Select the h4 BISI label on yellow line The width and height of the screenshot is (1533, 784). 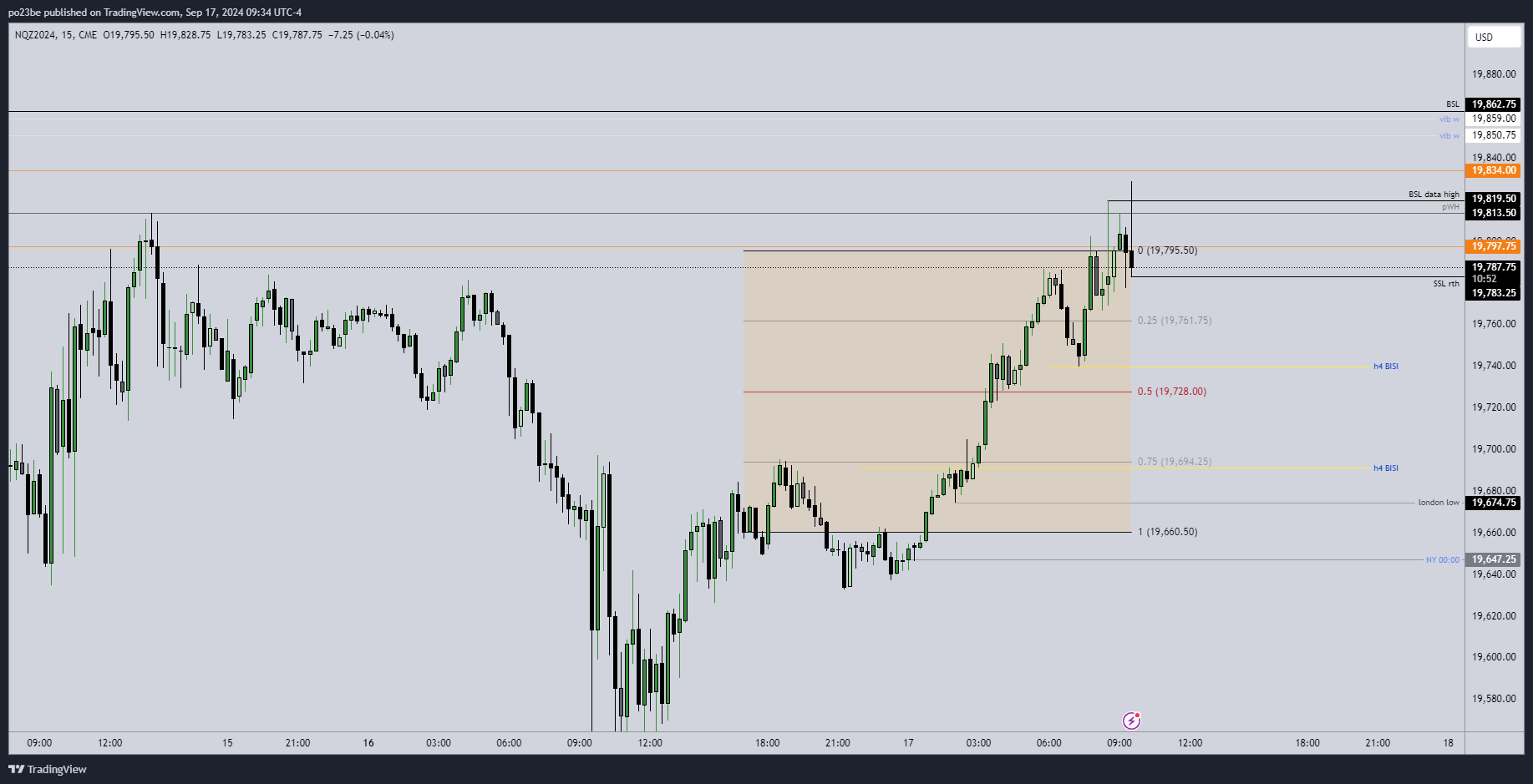[x=1386, y=468]
